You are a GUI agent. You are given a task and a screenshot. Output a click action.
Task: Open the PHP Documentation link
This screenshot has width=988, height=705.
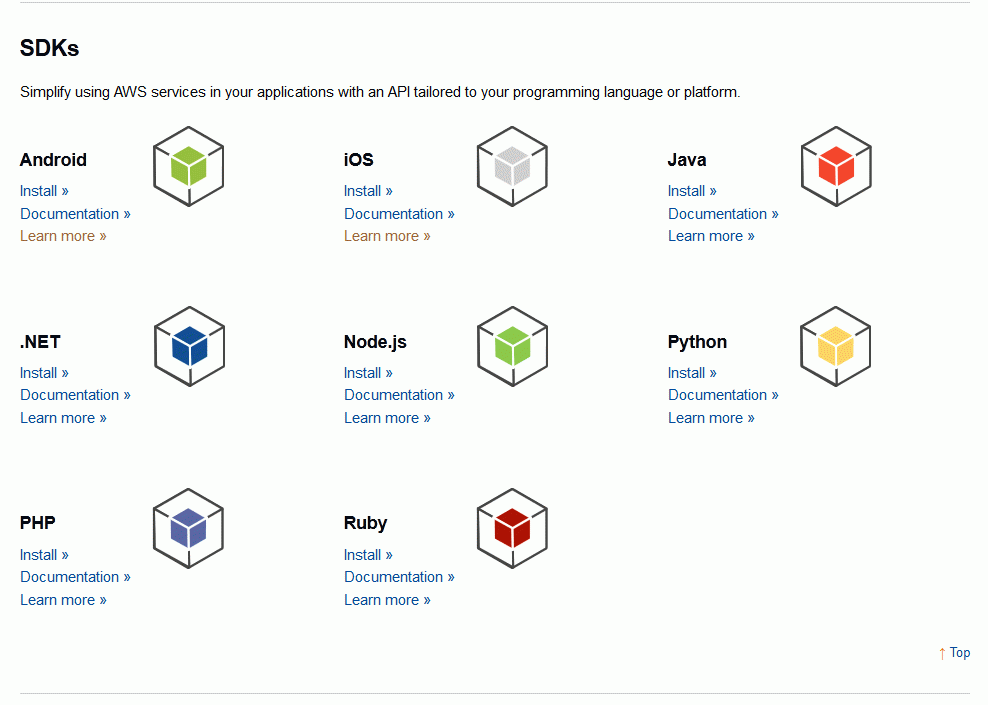(75, 577)
